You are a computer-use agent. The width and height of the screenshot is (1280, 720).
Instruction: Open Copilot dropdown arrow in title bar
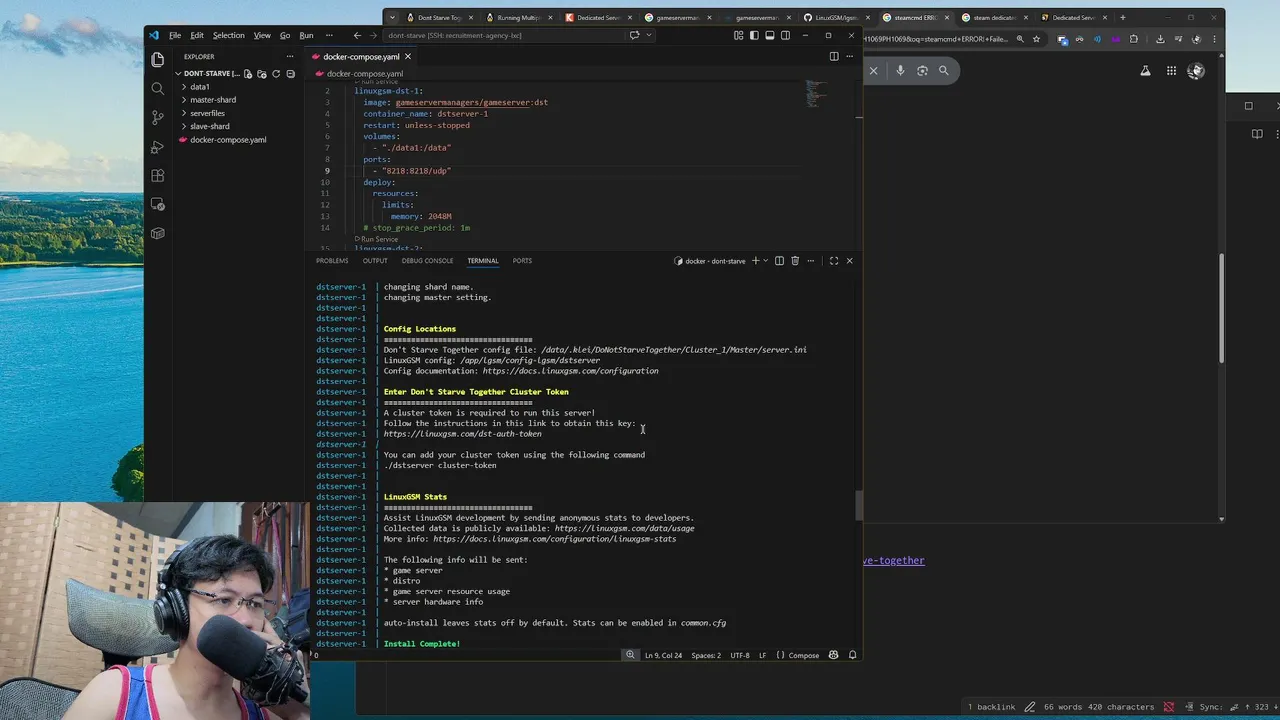click(x=649, y=35)
